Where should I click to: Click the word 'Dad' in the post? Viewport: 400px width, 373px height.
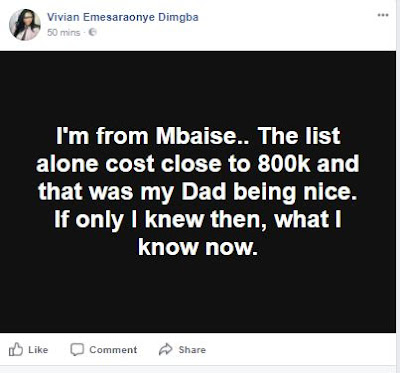click(203, 191)
